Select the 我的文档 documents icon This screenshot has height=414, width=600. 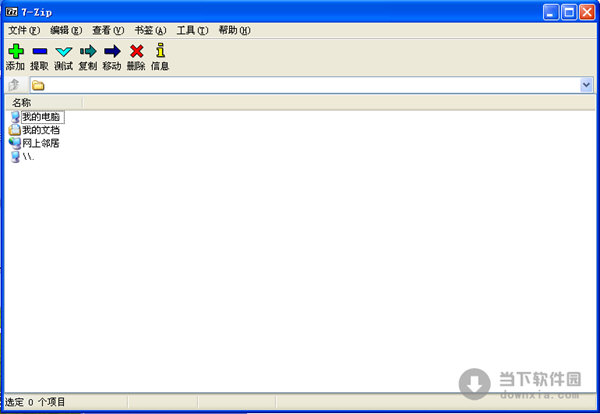15,130
